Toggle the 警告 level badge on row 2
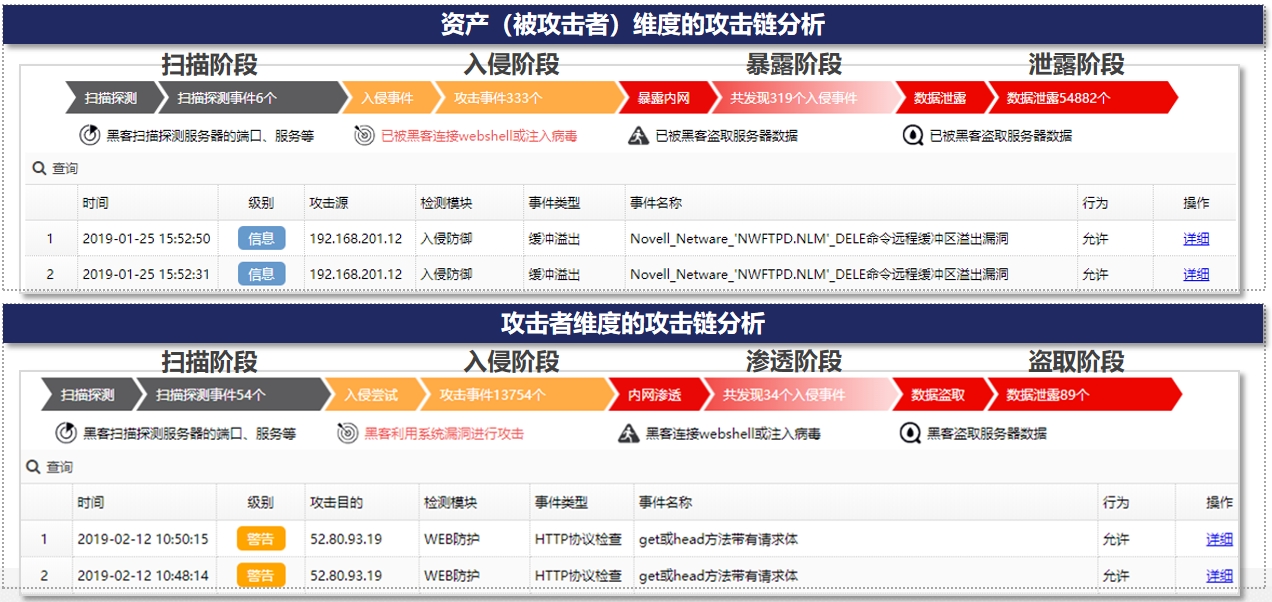This screenshot has height=602, width=1272. (x=263, y=575)
